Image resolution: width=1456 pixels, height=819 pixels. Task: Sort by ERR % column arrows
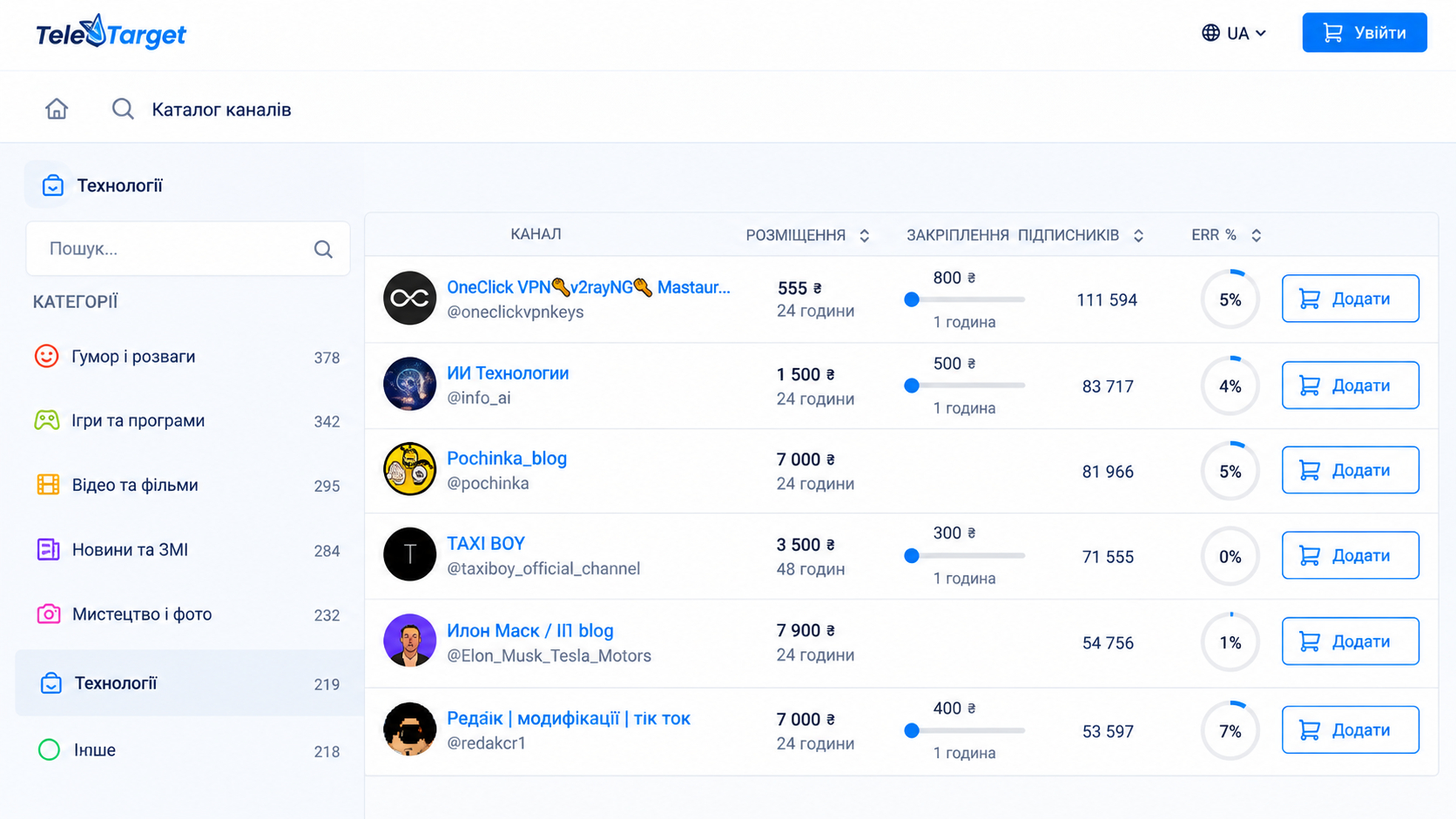click(1256, 236)
